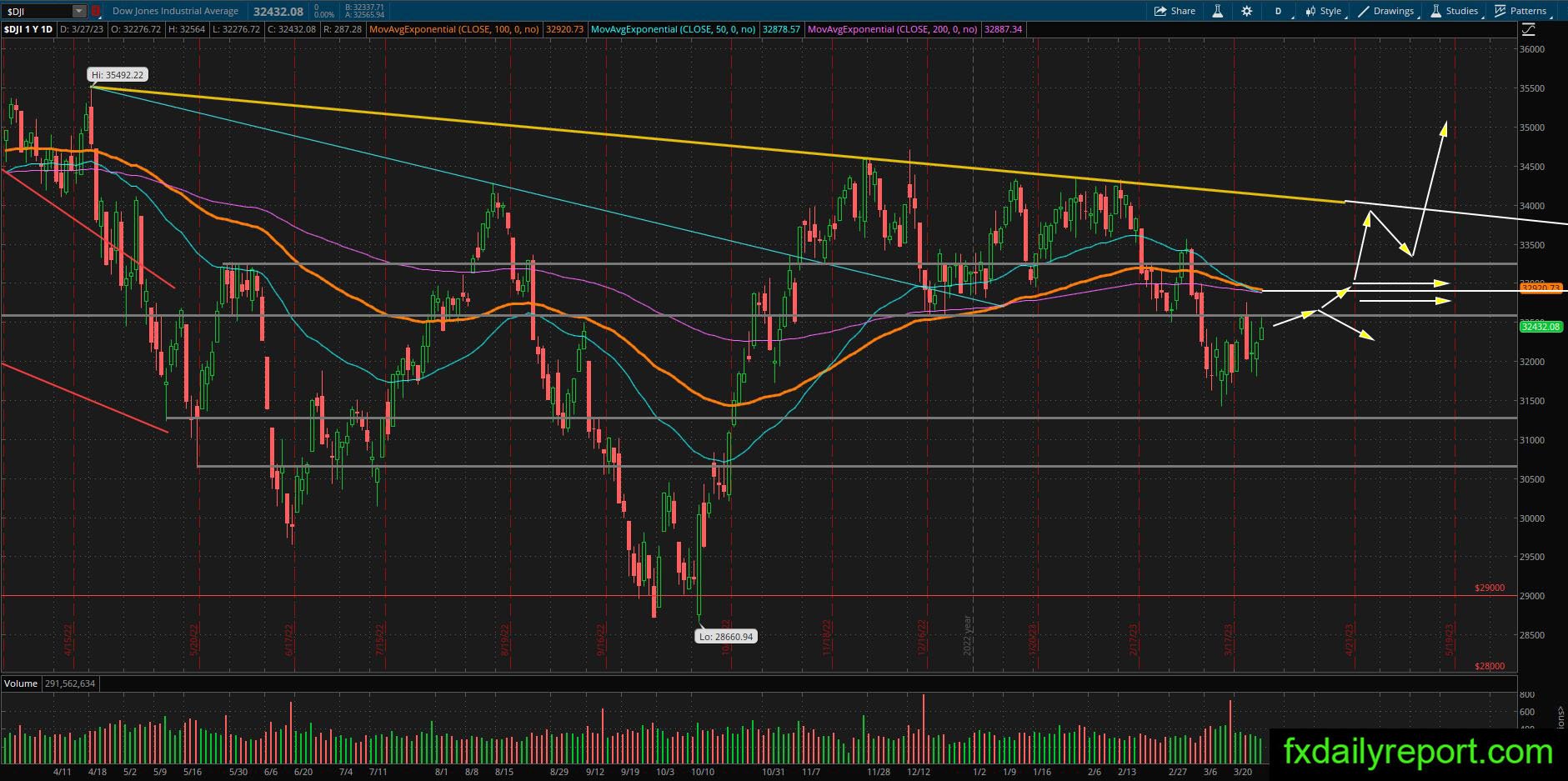Screen dimensions: 1568x781
Task: Expand the symbol selector dropdown arrow
Action: (x=79, y=11)
